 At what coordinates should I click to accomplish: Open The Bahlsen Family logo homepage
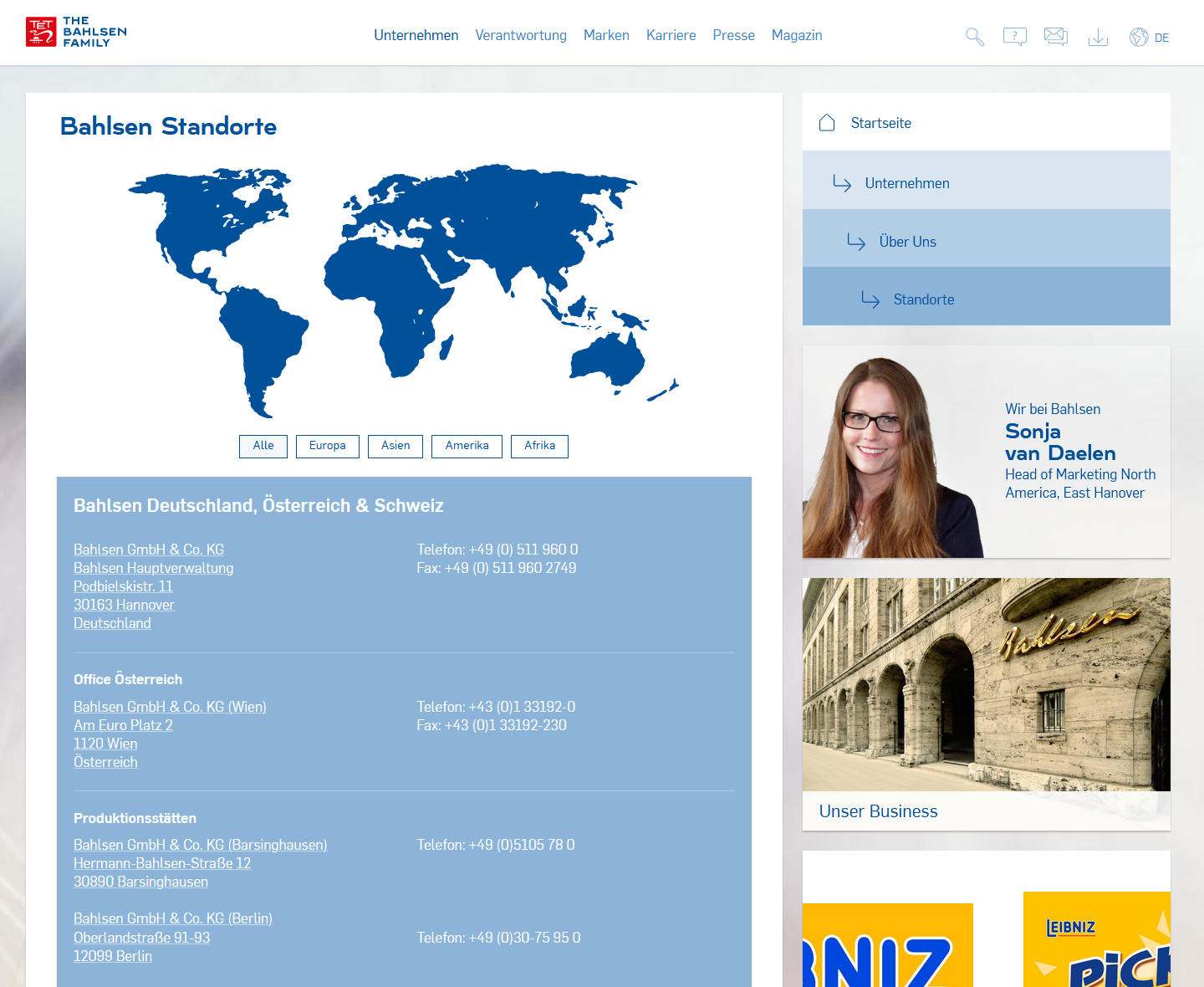76,32
